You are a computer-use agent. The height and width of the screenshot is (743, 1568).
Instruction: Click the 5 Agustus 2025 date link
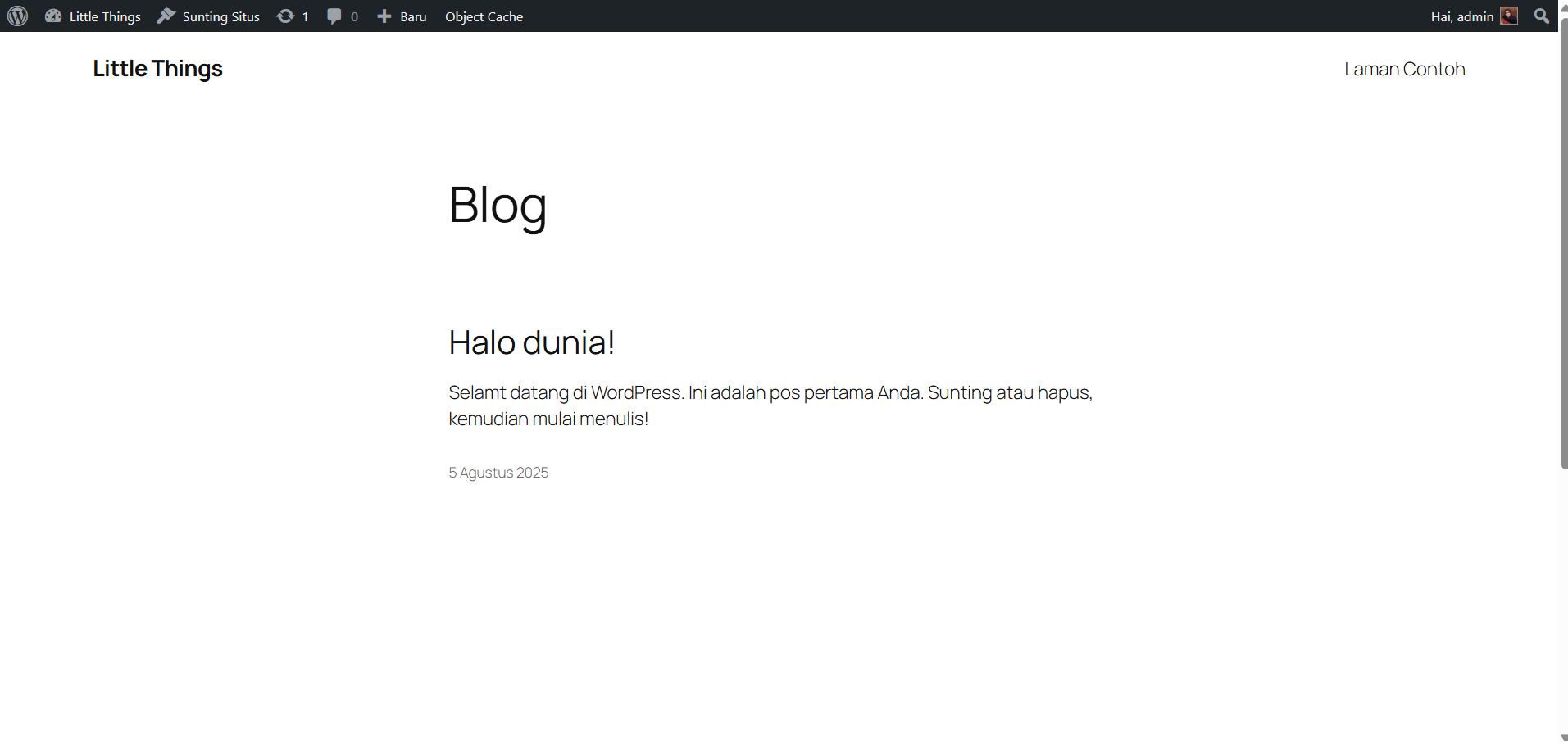click(x=498, y=473)
